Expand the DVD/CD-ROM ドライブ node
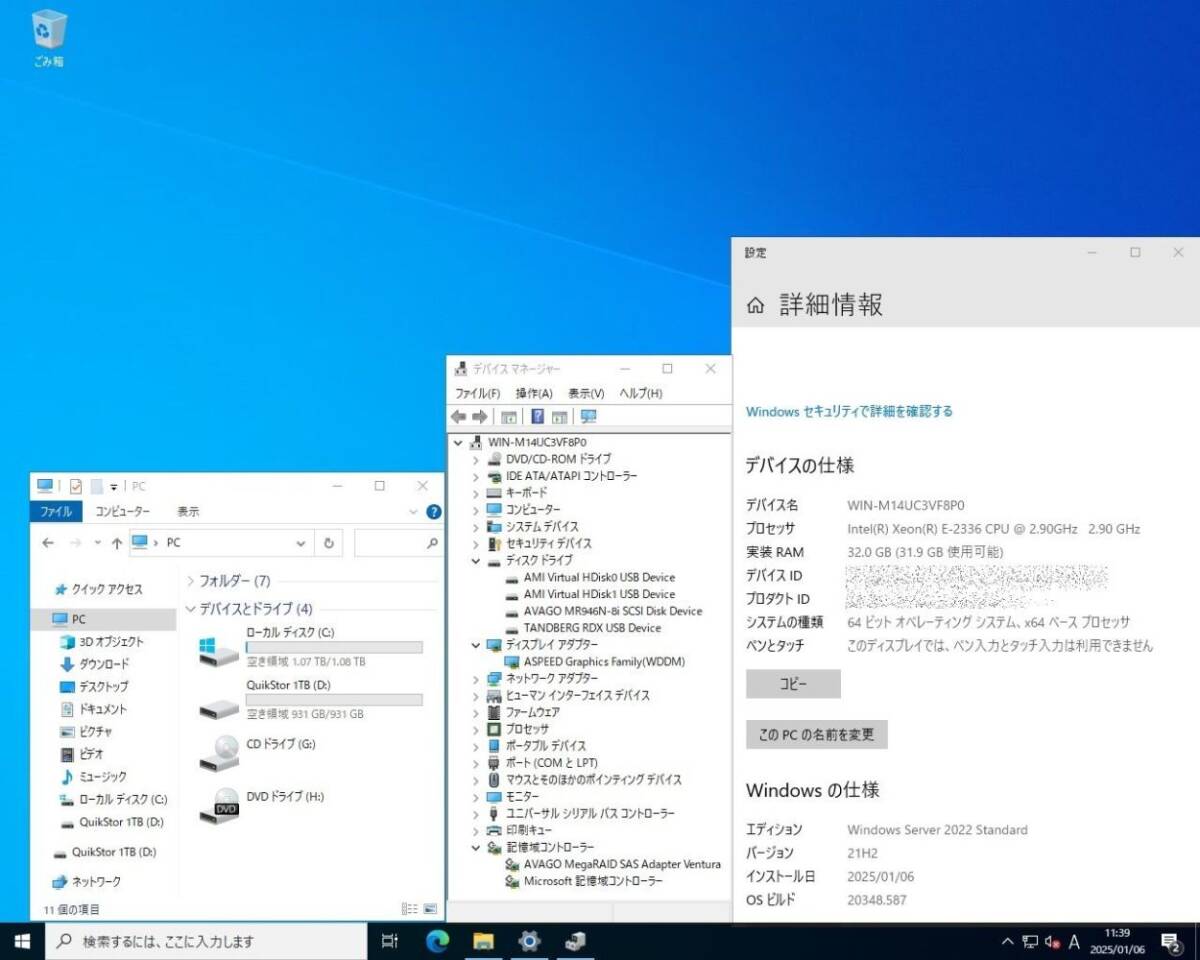This screenshot has height=960, width=1200. coord(477,459)
